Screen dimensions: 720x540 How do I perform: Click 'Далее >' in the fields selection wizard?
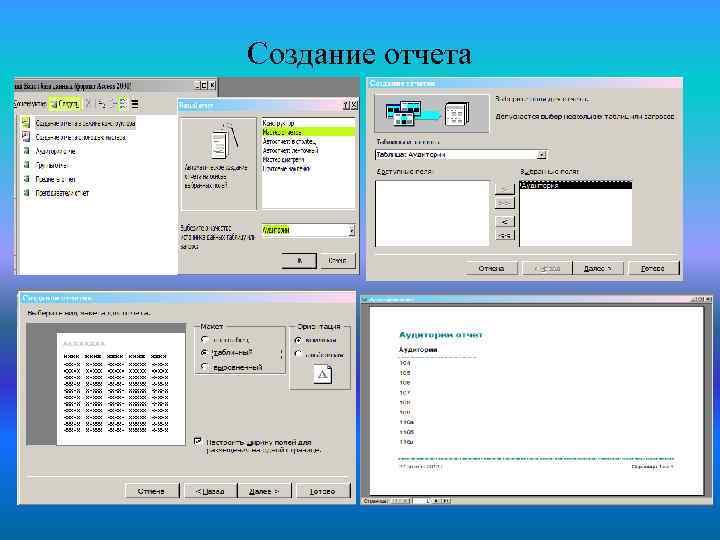click(x=598, y=268)
